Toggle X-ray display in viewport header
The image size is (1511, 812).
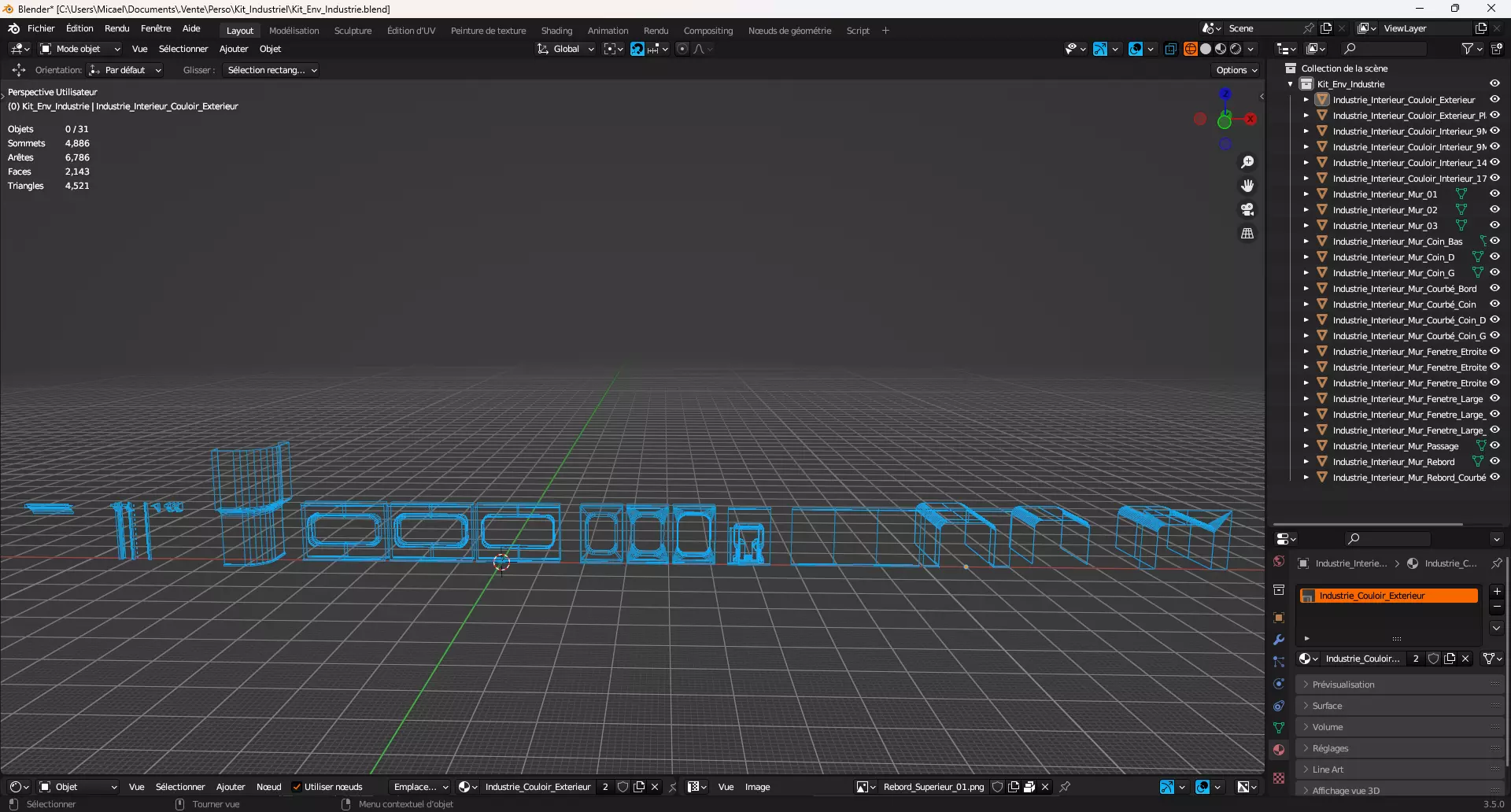pyautogui.click(x=1170, y=49)
